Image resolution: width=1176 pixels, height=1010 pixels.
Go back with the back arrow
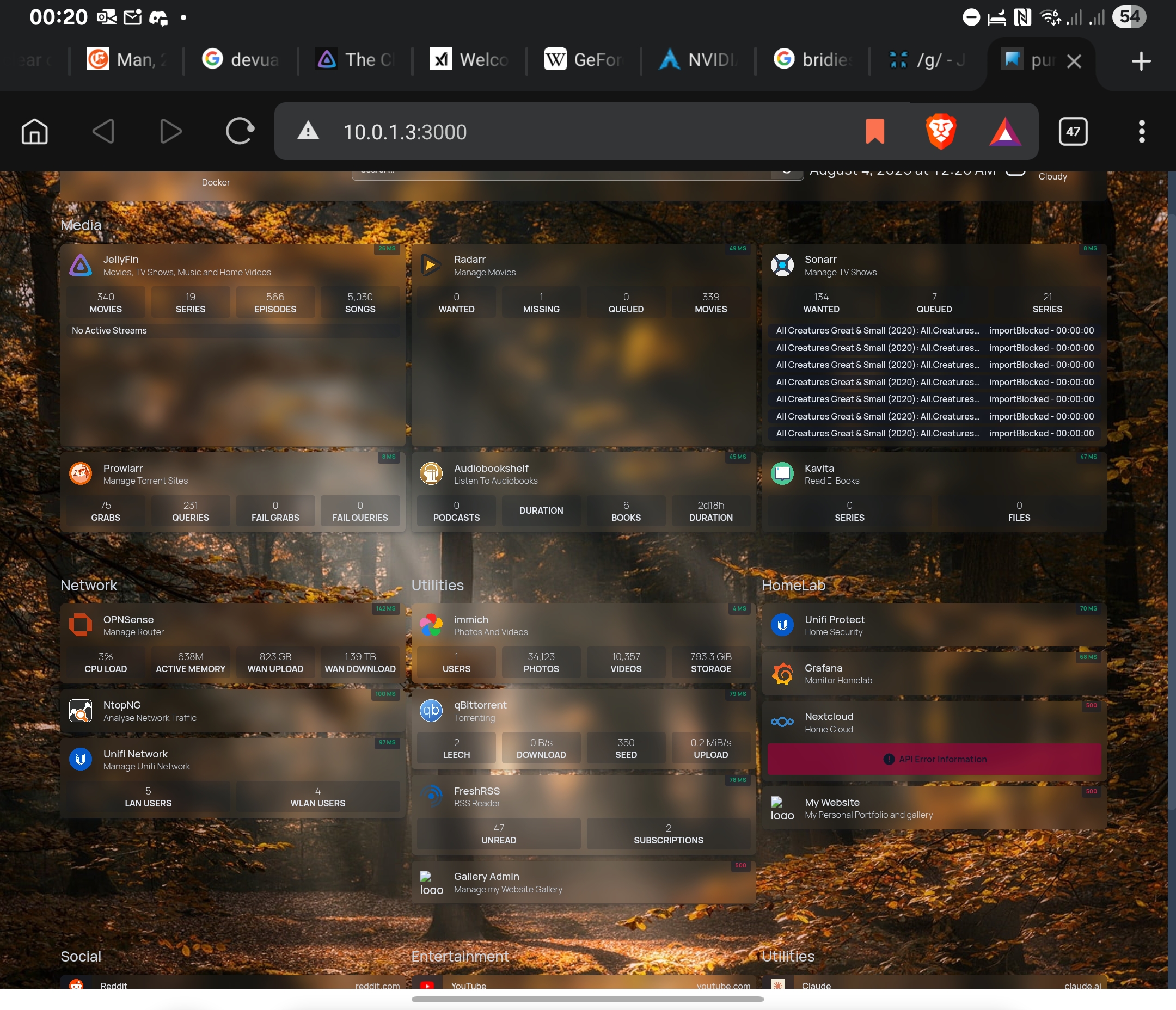(x=103, y=132)
